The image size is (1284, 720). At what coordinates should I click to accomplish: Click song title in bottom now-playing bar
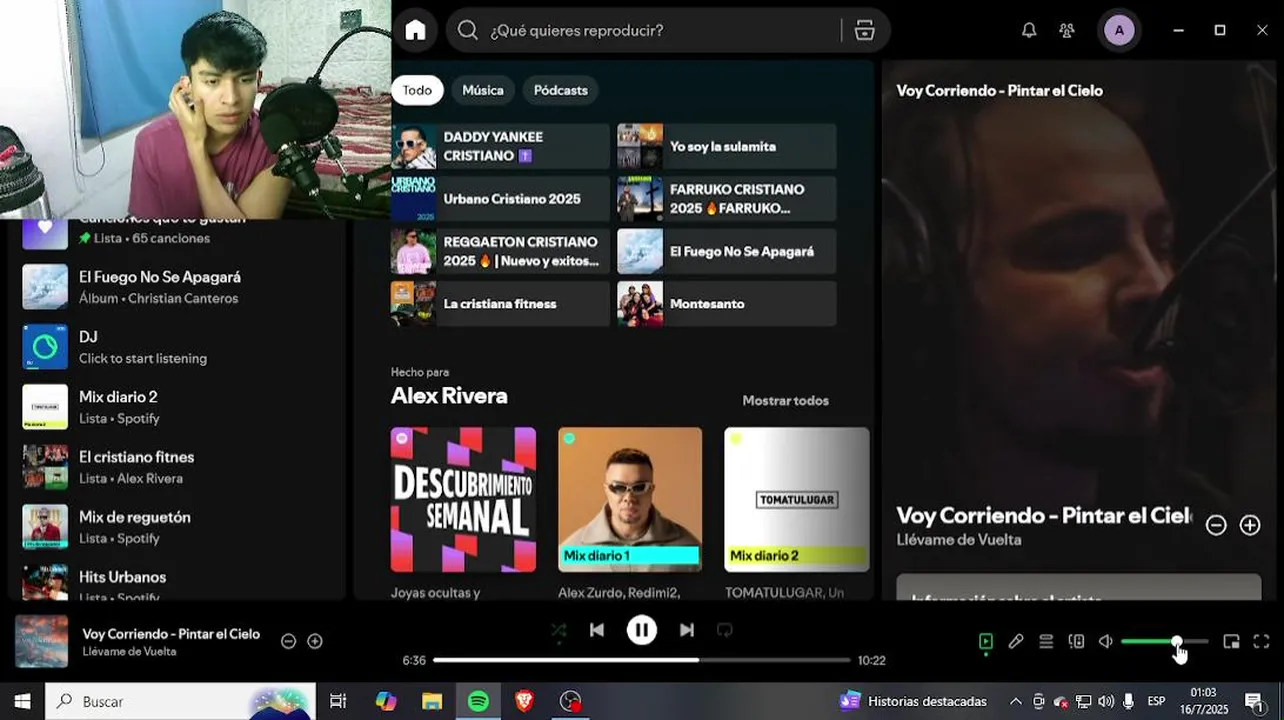click(x=171, y=634)
